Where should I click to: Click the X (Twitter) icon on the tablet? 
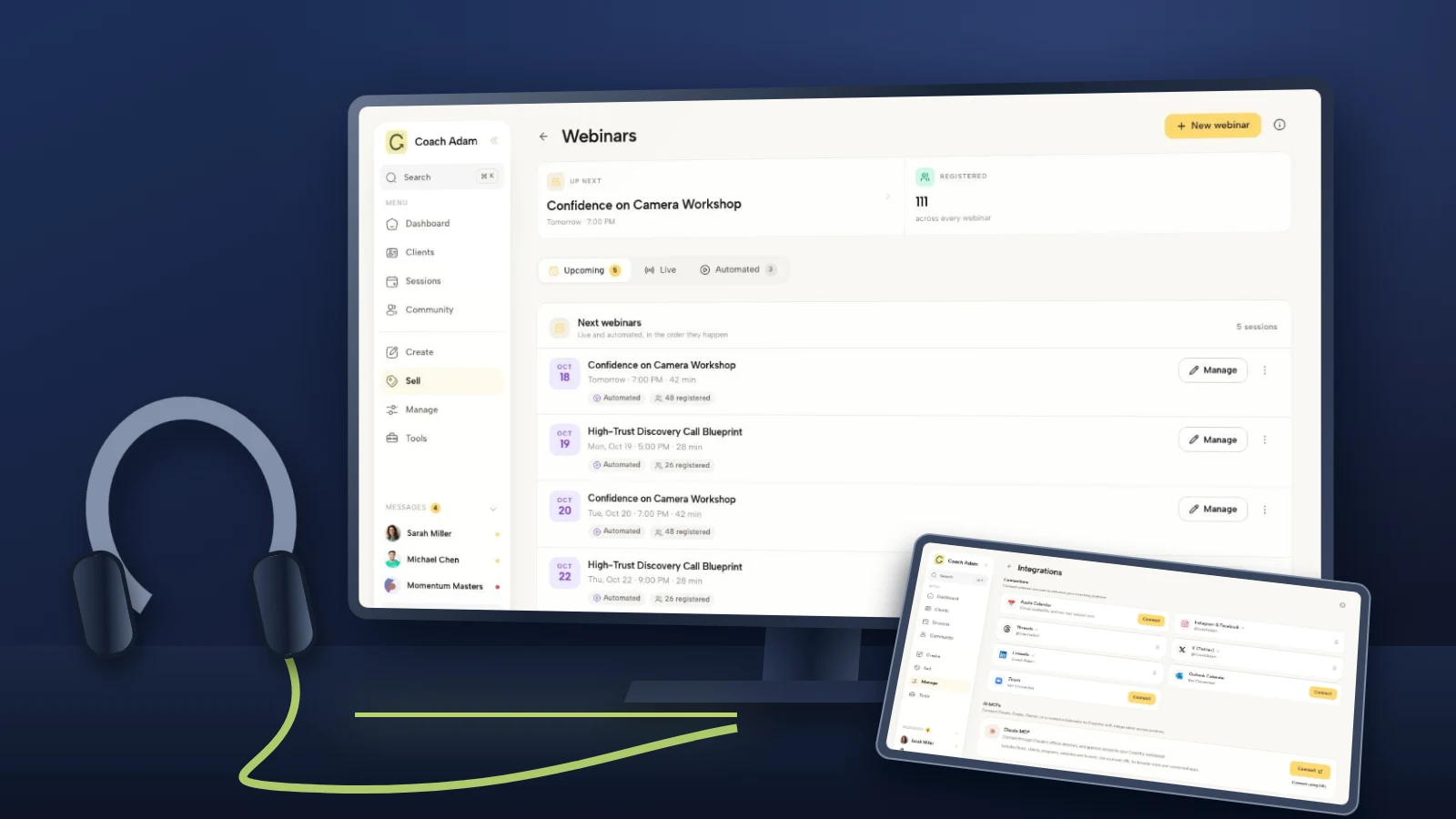coord(1182,650)
